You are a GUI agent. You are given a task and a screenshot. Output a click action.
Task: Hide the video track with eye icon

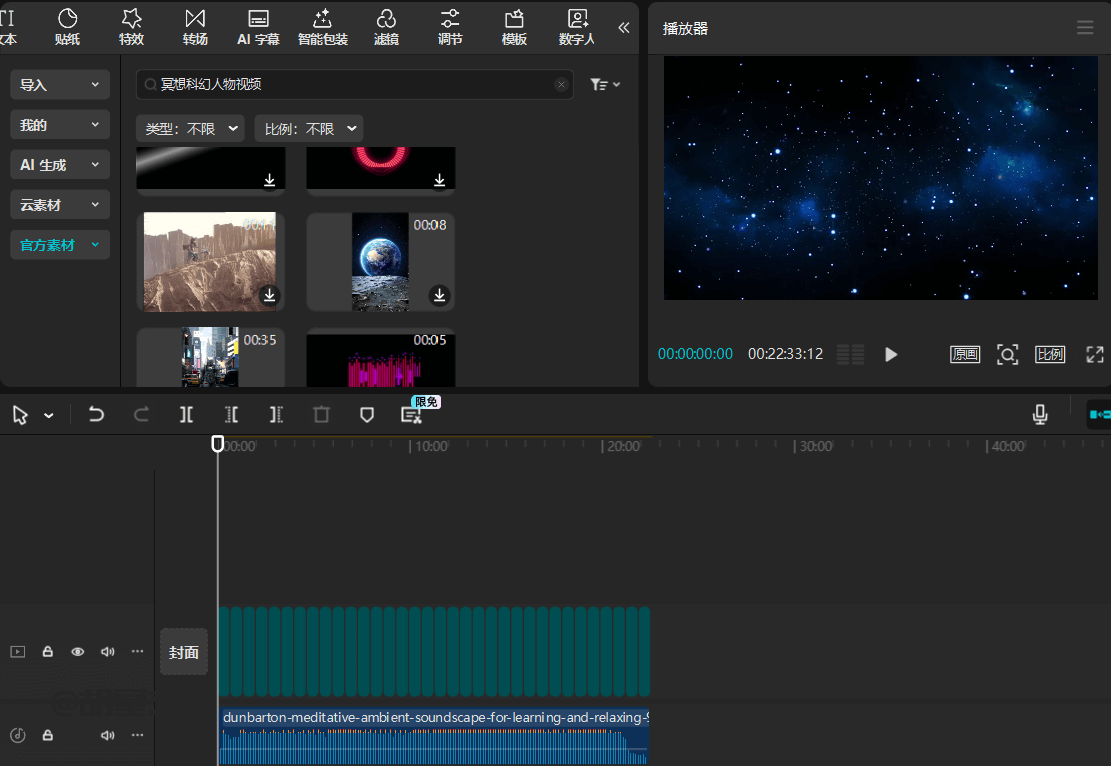click(77, 652)
